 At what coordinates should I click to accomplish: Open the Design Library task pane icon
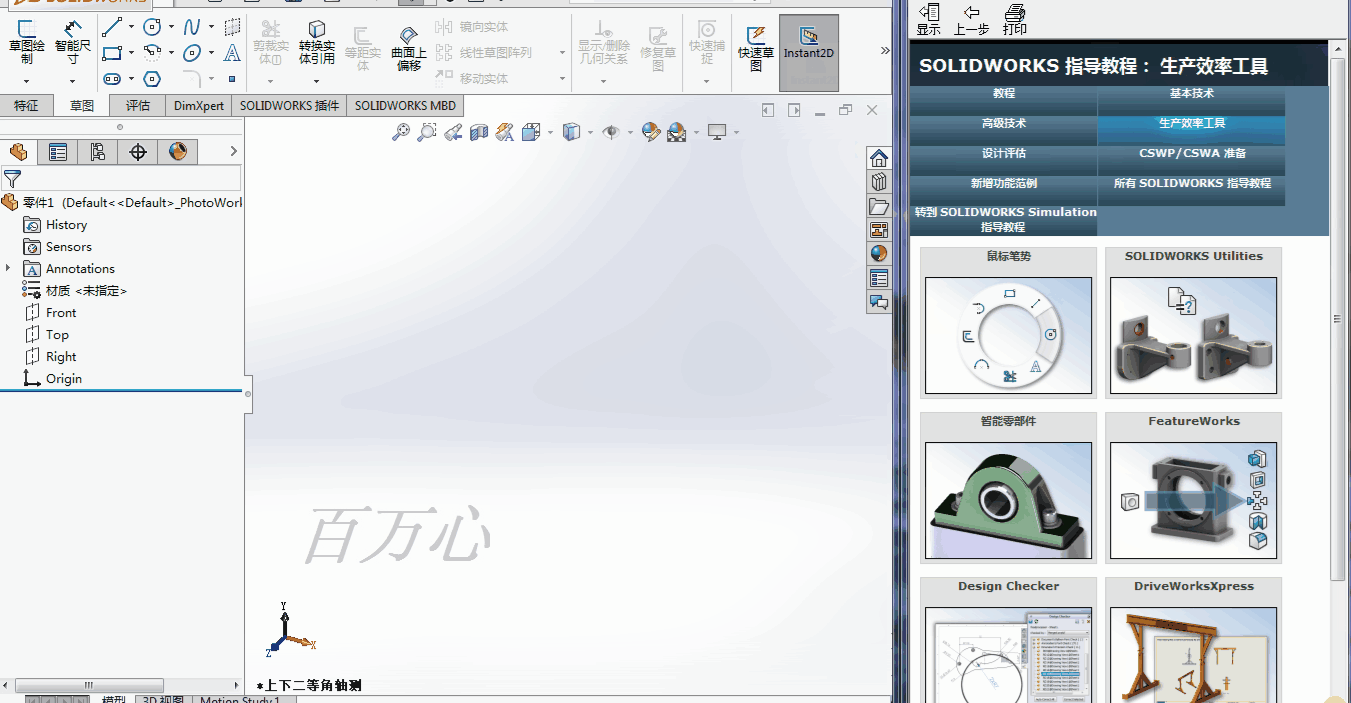879,182
